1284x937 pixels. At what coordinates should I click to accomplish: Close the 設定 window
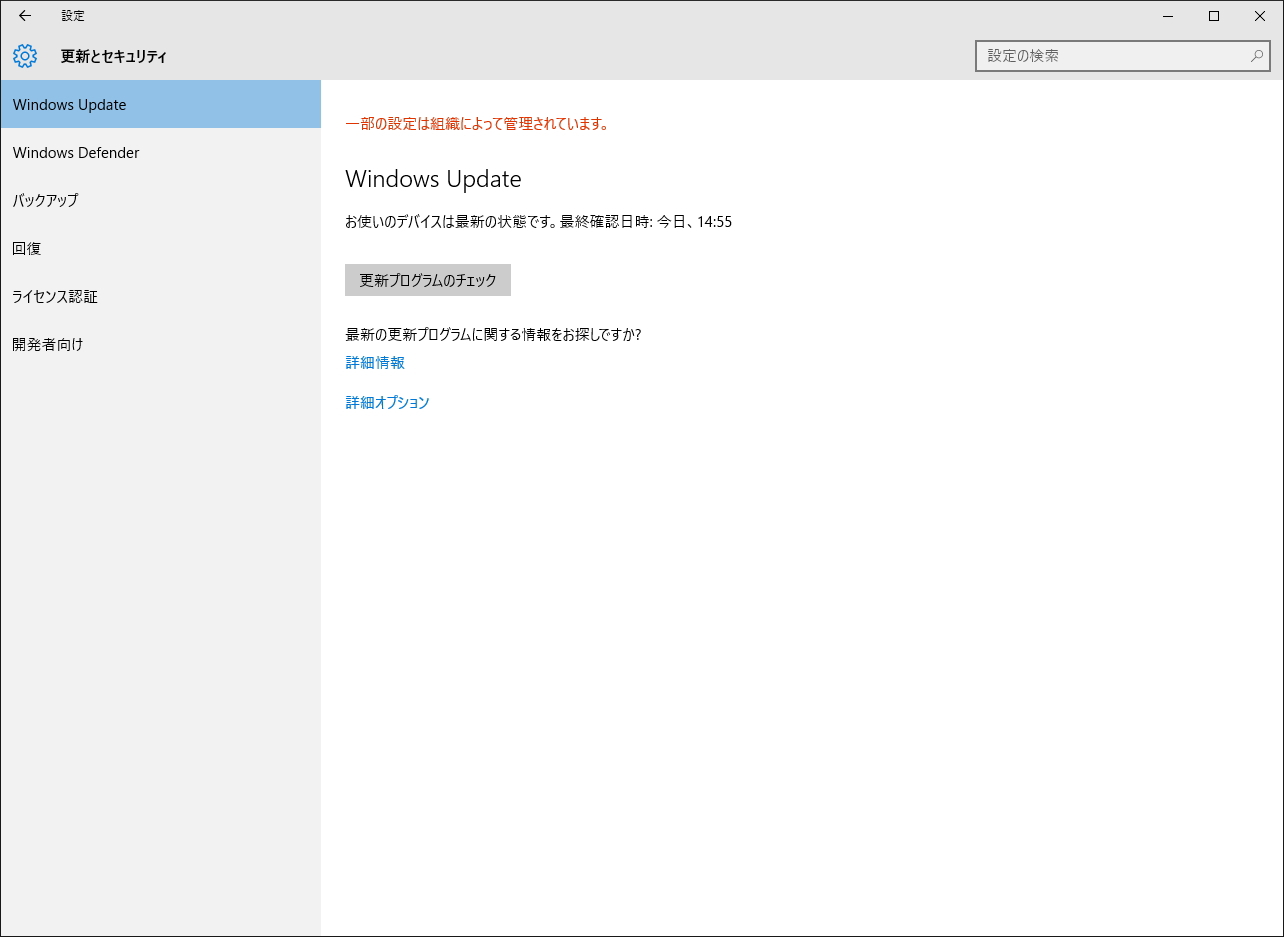[x=1260, y=16]
